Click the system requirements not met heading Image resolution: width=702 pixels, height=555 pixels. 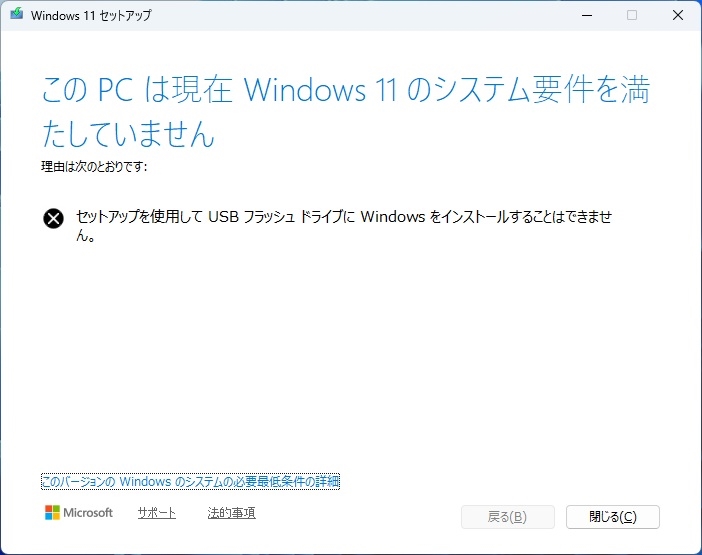coord(346,111)
